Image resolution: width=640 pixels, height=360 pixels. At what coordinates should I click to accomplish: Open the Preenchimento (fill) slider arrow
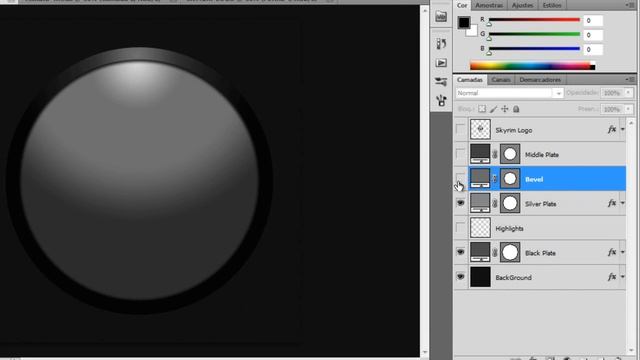pyautogui.click(x=628, y=109)
